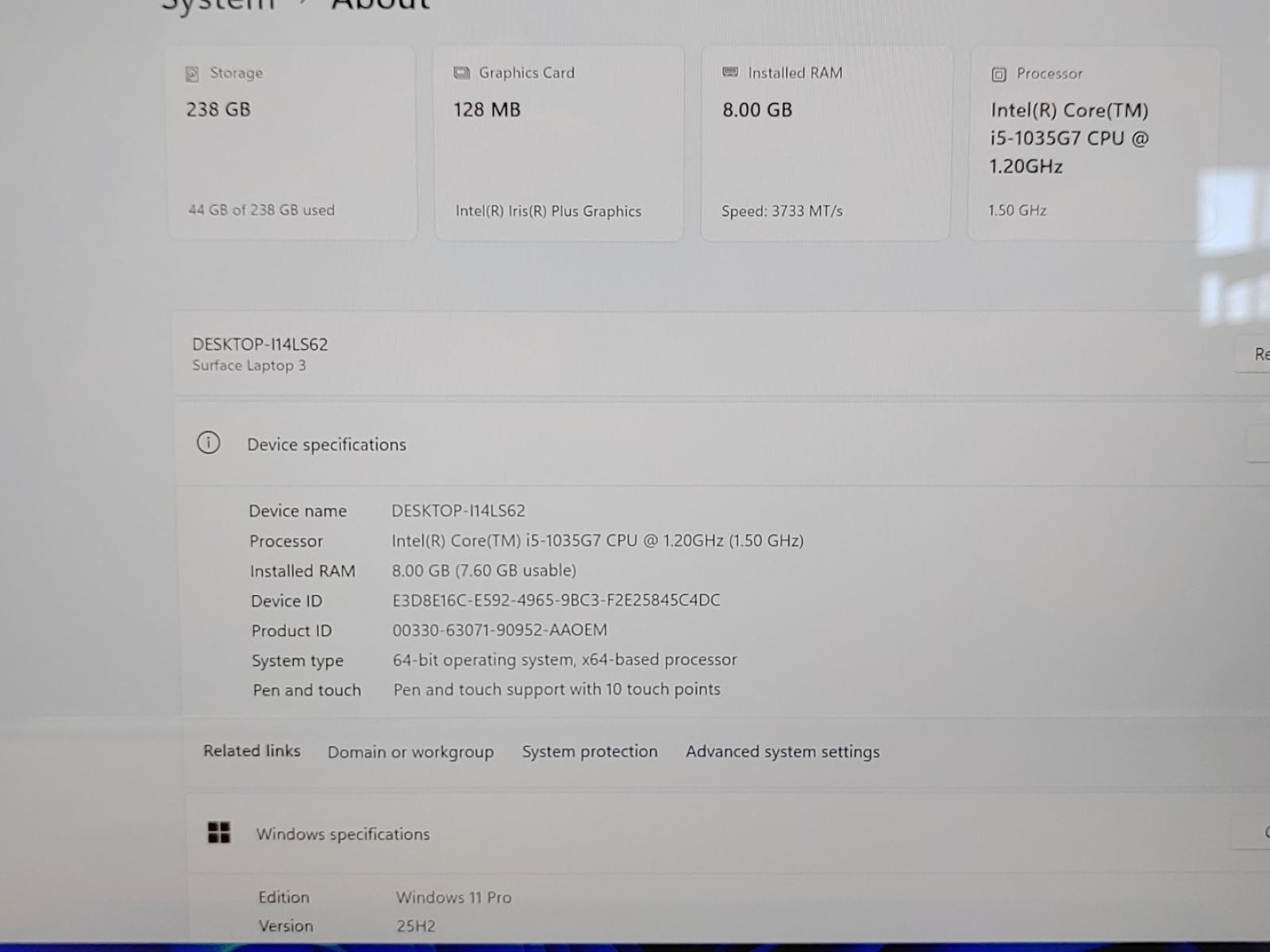Viewport: 1270px width, 952px height.
Task: Click the 'Intel(R) Iris(R) Plus Graphics' text
Action: 548,212
